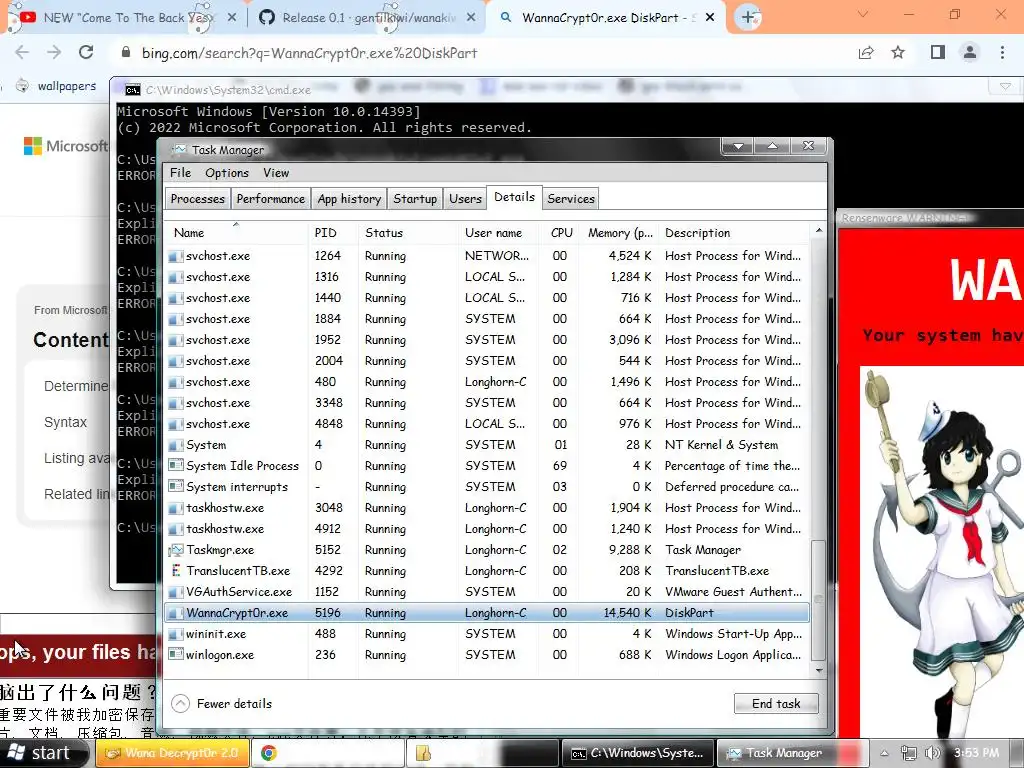The image size is (1024, 768).
Task: Sort by CPU column header
Action: click(561, 232)
